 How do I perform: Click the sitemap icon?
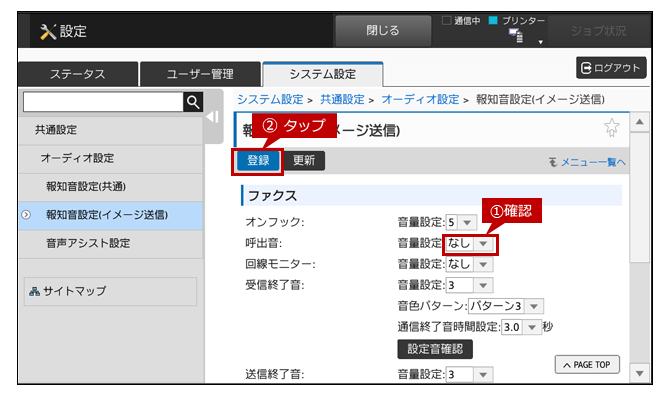pos(34,292)
